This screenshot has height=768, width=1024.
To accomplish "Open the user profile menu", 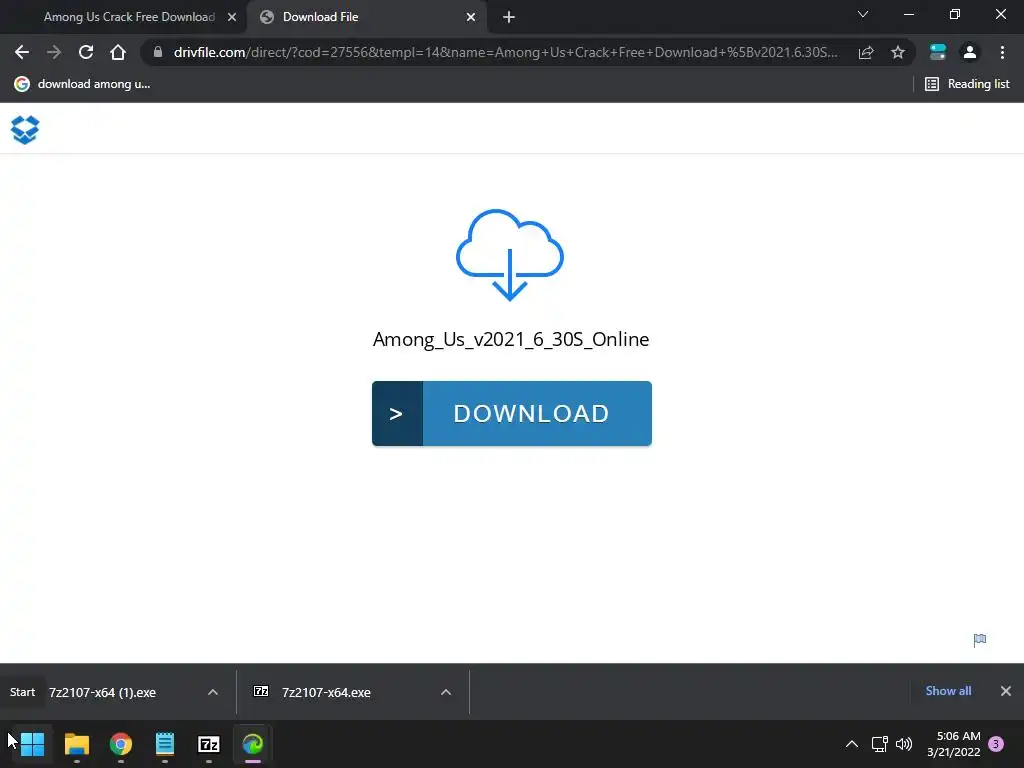I will (970, 52).
